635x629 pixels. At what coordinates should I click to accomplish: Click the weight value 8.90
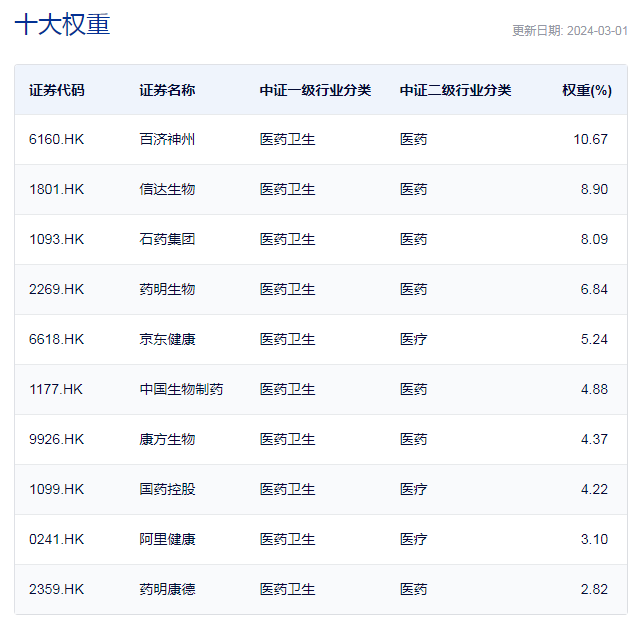tap(594, 189)
